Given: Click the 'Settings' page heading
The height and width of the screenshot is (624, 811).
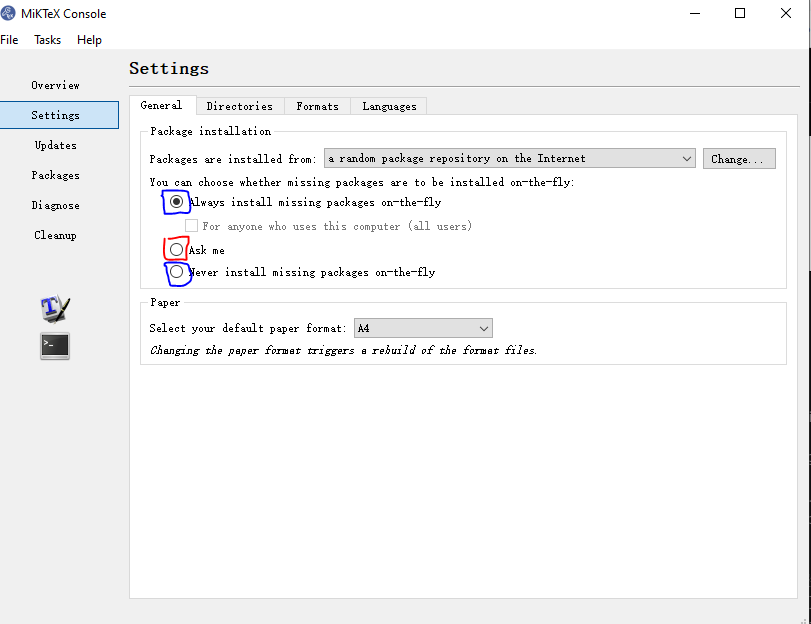Looking at the screenshot, I should click(x=169, y=68).
